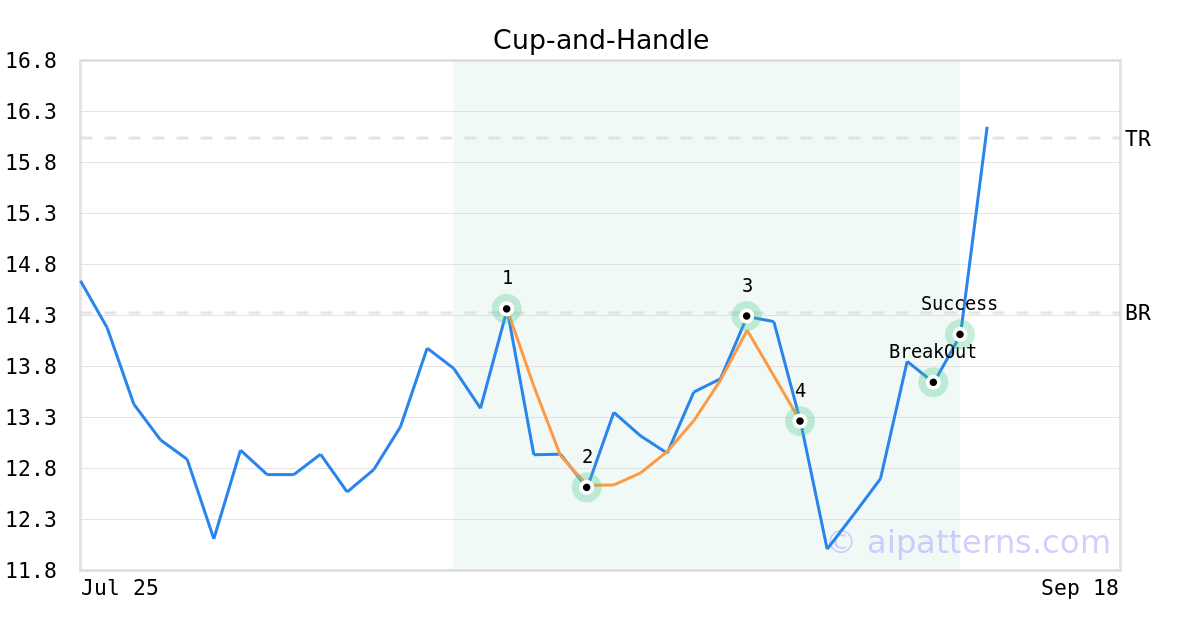The height and width of the screenshot is (630, 1200).
Task: Click the aipatterns.com watermark
Action: click(x=969, y=542)
